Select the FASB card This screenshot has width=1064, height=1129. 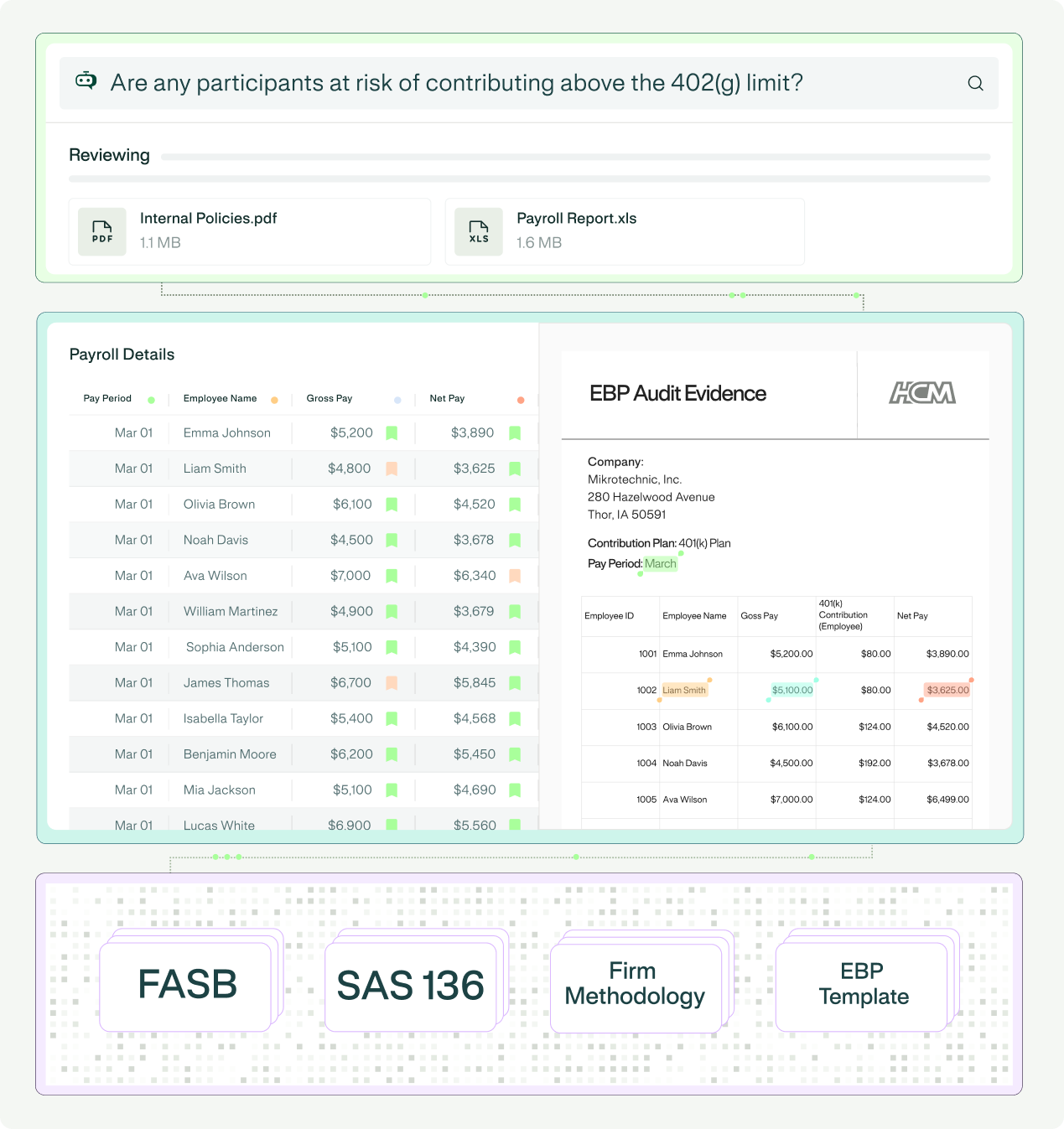pyautogui.click(x=186, y=986)
